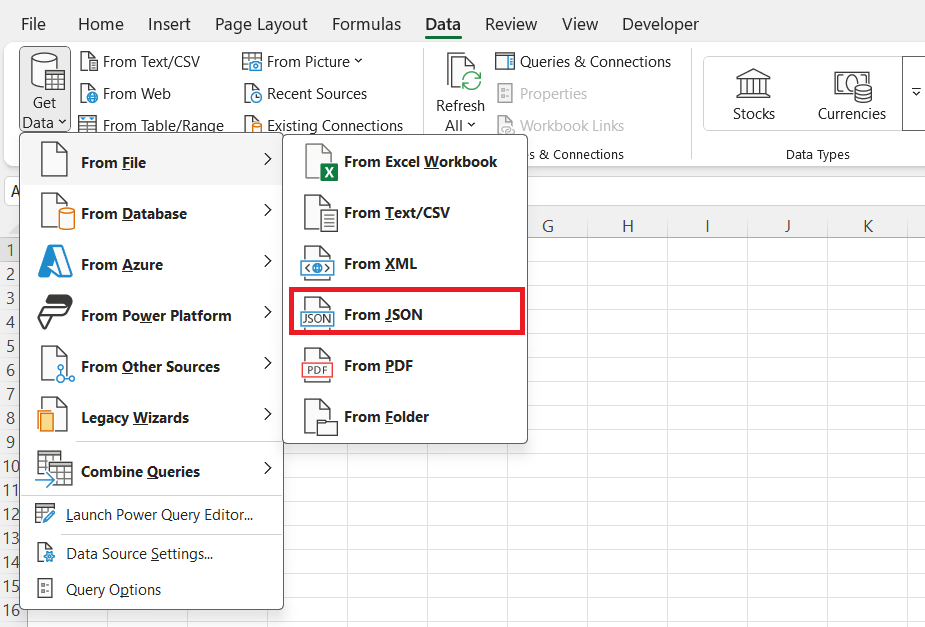Click the From Text/CSV ribbon icon
The height and width of the screenshot is (627, 925).
click(88, 61)
